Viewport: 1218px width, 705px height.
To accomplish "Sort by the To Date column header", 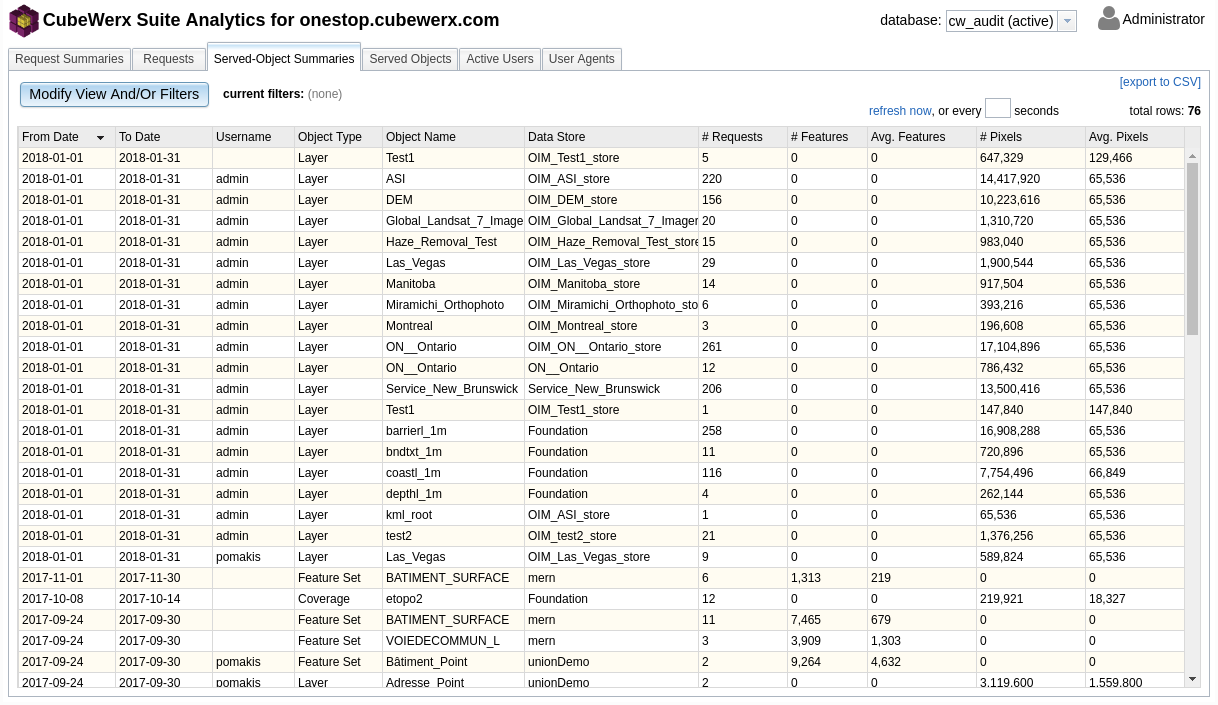I will tap(164, 137).
